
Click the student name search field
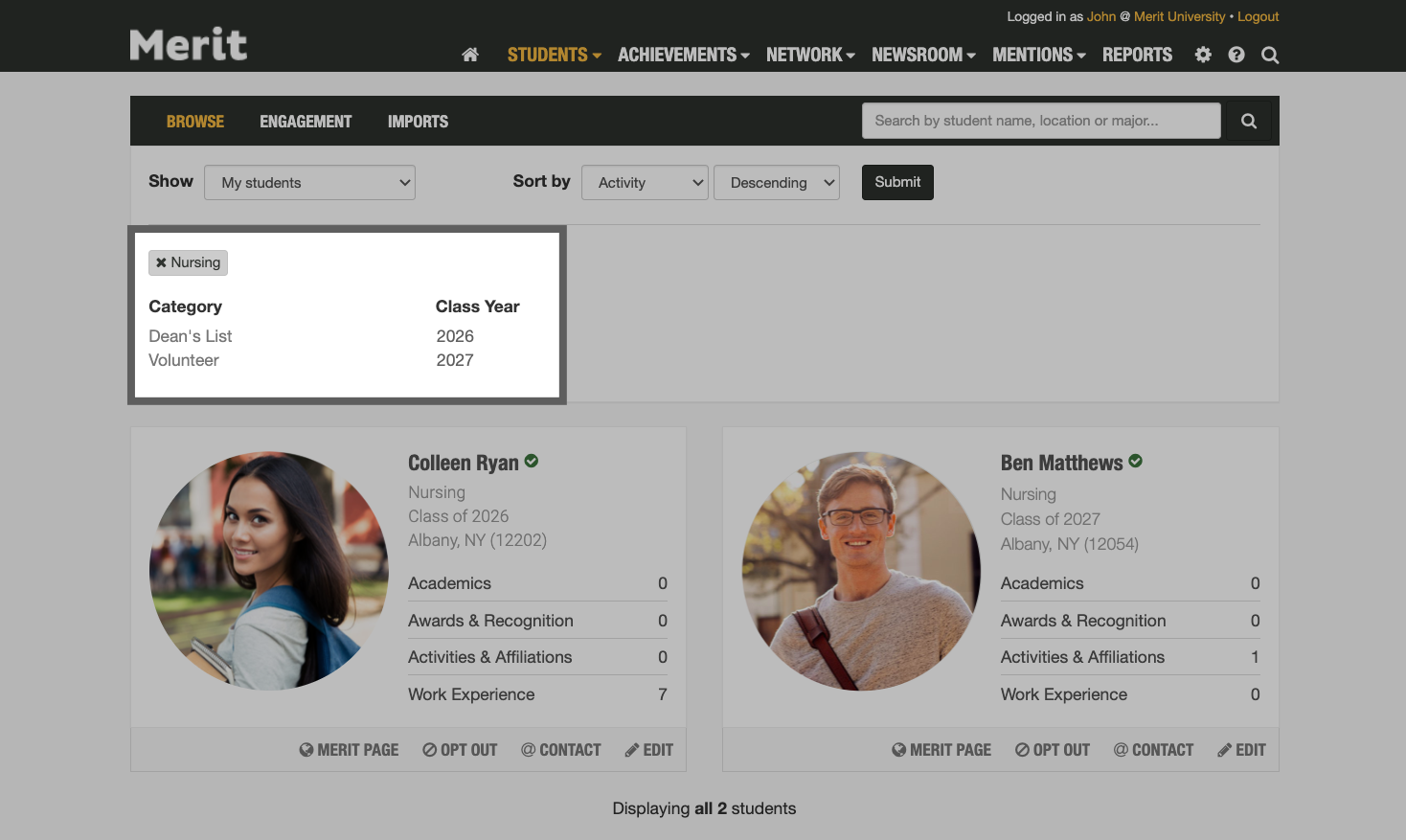coord(1041,121)
